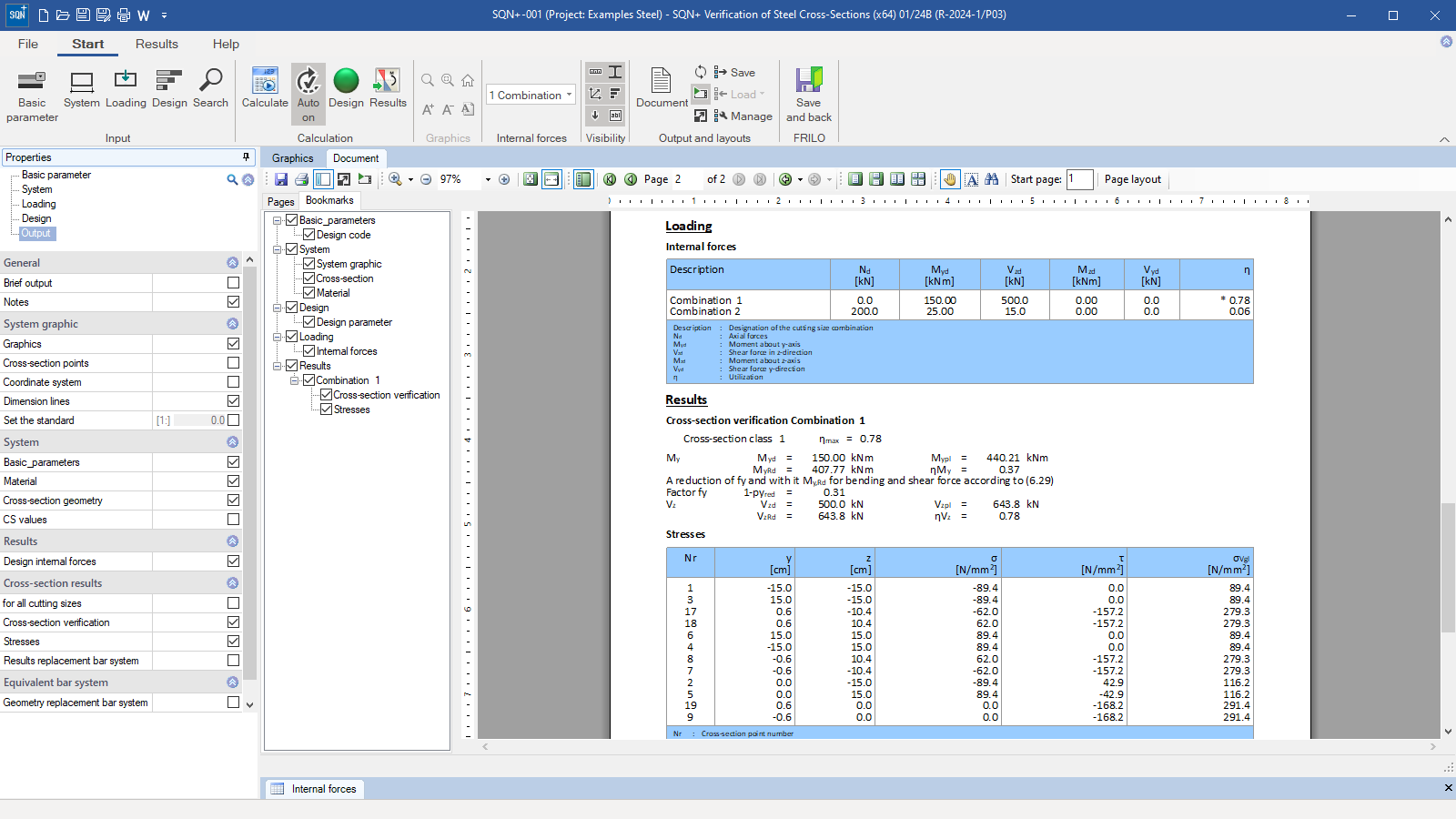Open the Search tool in ribbon
The height and width of the screenshot is (819, 1456).
[x=210, y=89]
